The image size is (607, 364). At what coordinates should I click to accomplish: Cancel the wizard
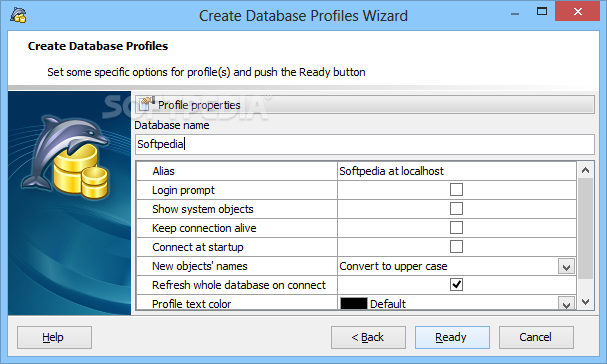(x=536, y=337)
